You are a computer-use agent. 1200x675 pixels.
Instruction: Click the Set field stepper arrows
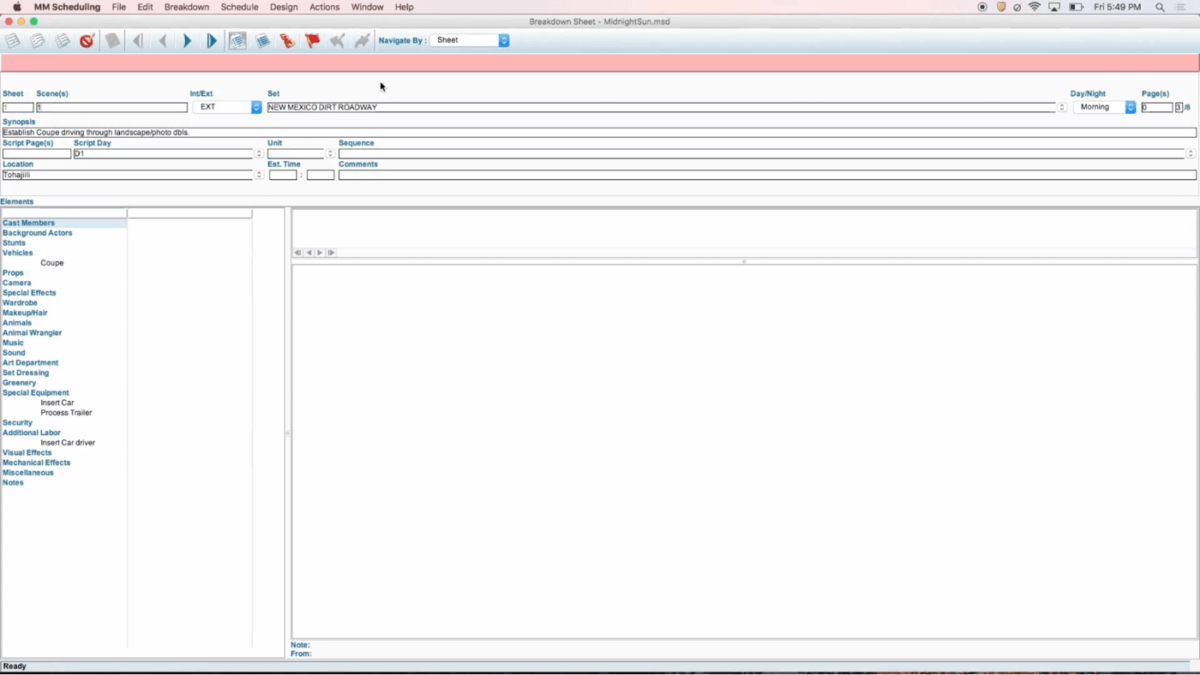point(1062,107)
